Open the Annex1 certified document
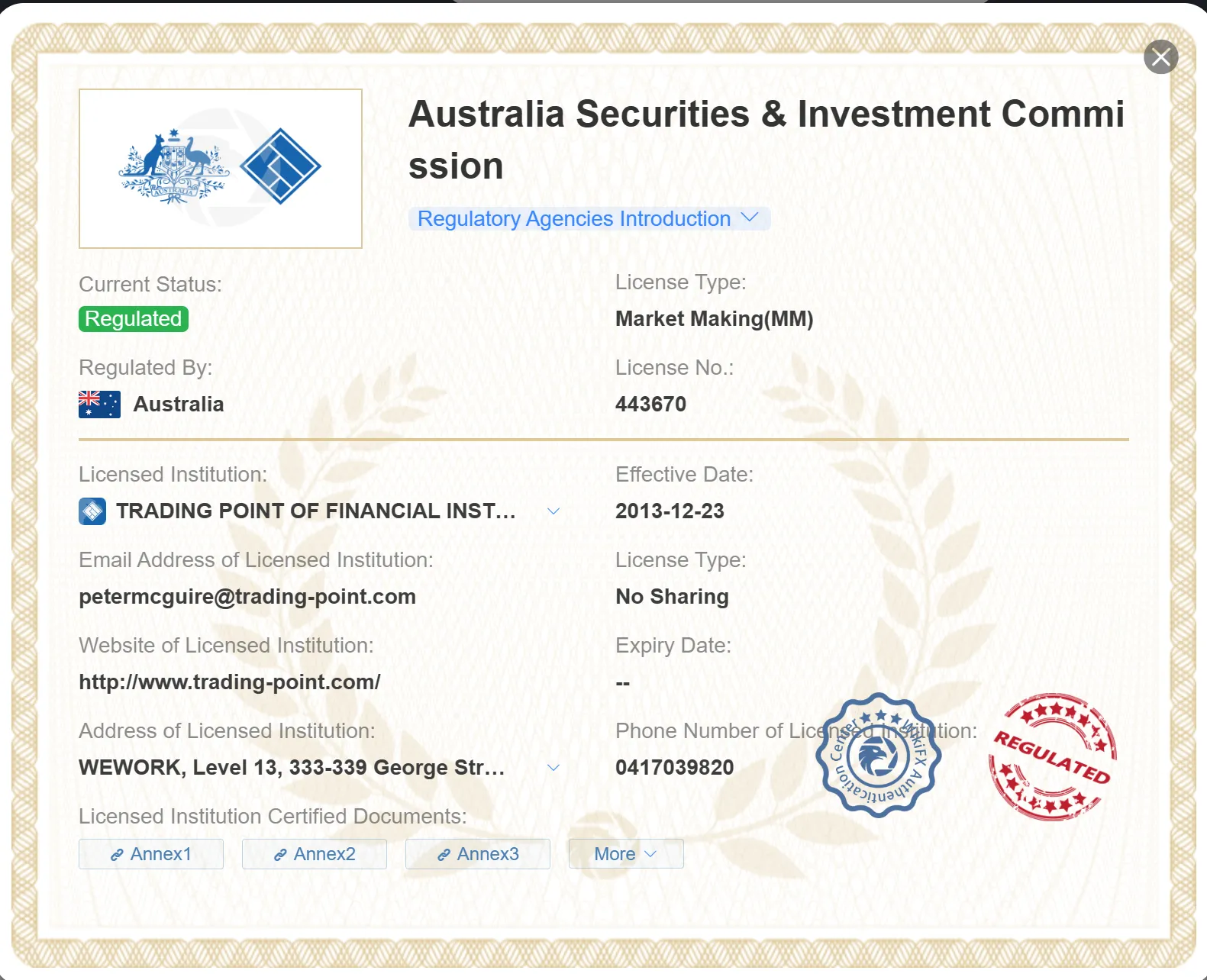The height and width of the screenshot is (980, 1207). tap(151, 854)
